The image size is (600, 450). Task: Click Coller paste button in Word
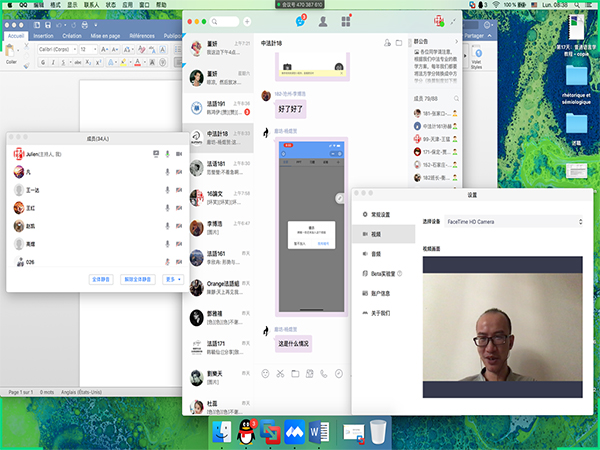[x=11, y=55]
